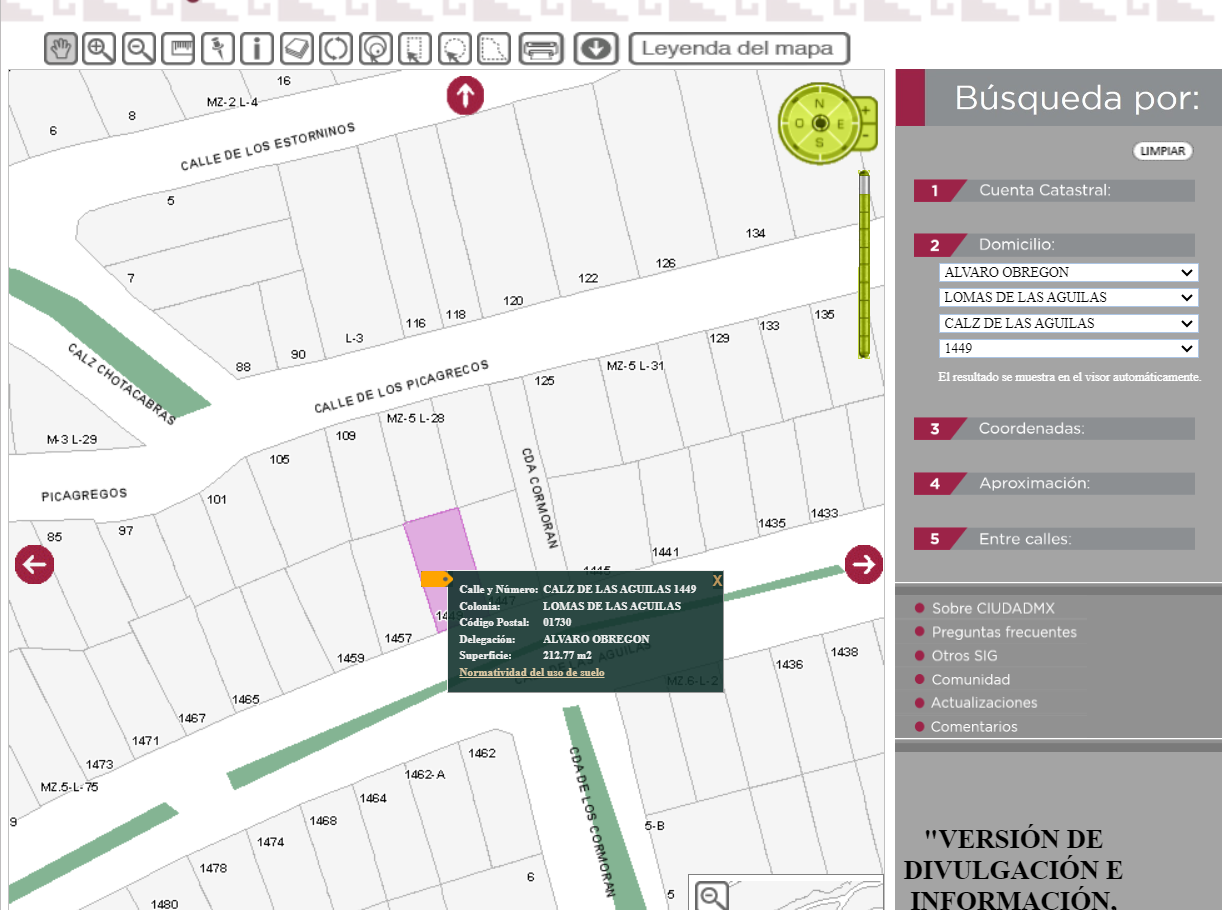Open Normatividad del uso de suelo link
This screenshot has width=1222, height=910.
[532, 673]
